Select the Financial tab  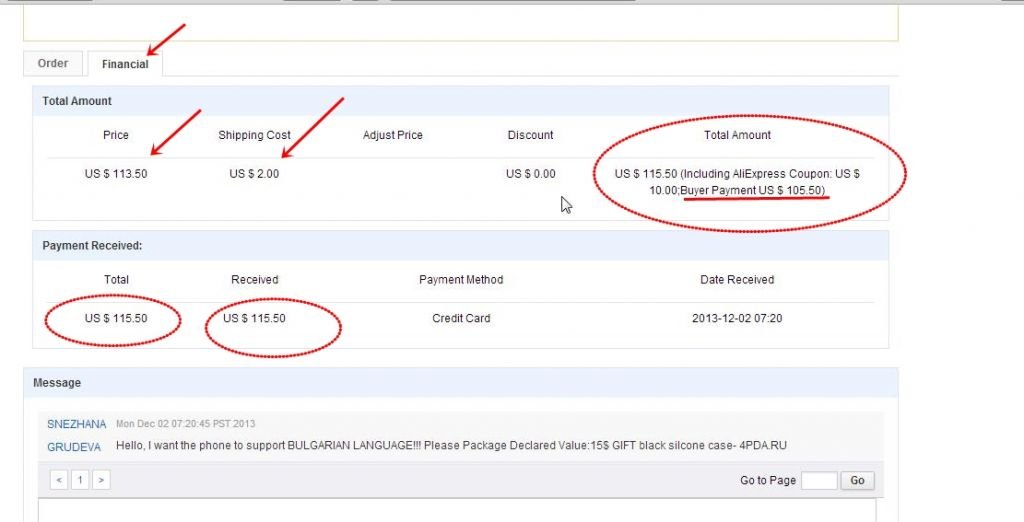point(125,64)
